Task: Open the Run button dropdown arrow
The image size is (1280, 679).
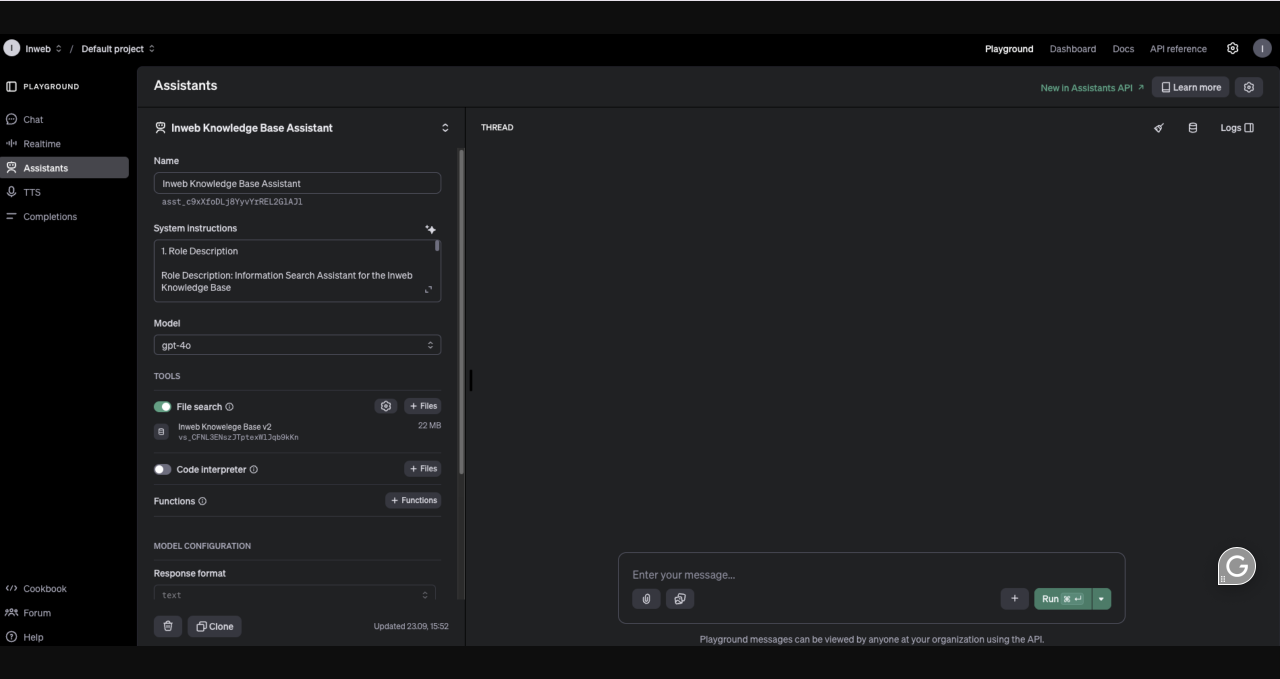Action: [x=1102, y=599]
